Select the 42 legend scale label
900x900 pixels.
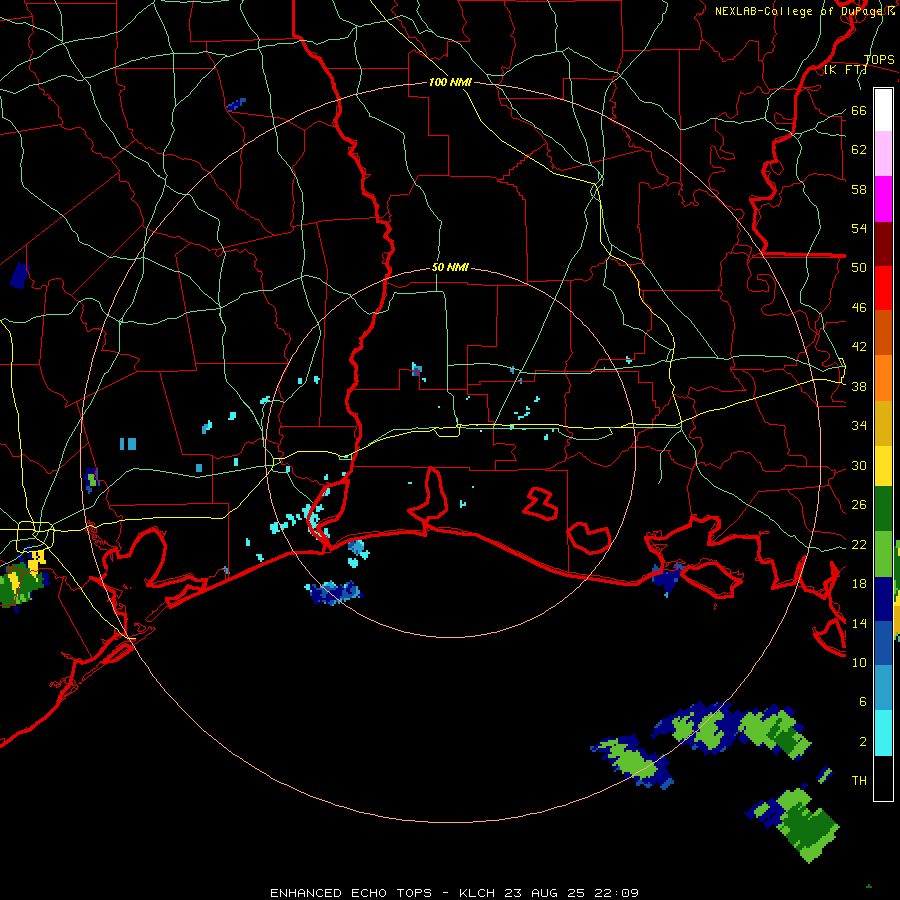(859, 347)
